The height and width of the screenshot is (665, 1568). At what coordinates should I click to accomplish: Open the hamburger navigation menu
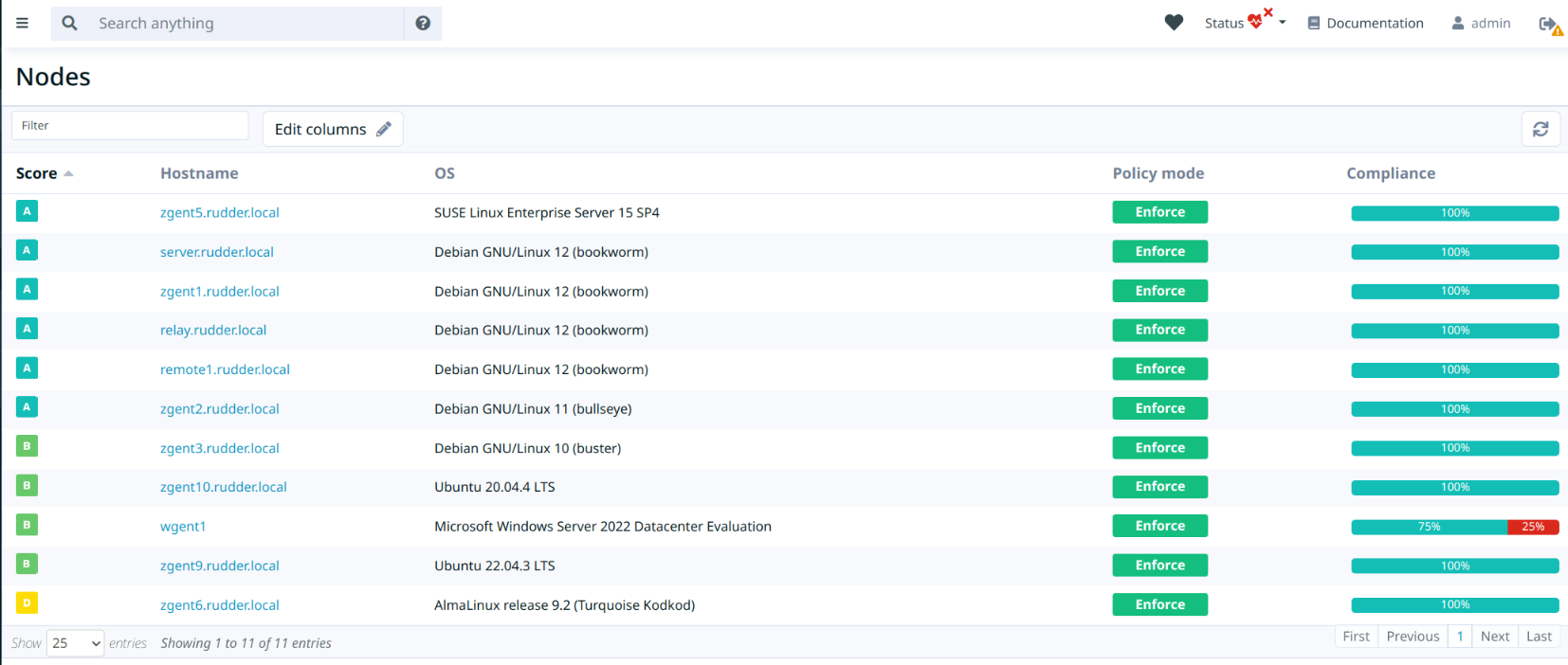pyautogui.click(x=22, y=24)
